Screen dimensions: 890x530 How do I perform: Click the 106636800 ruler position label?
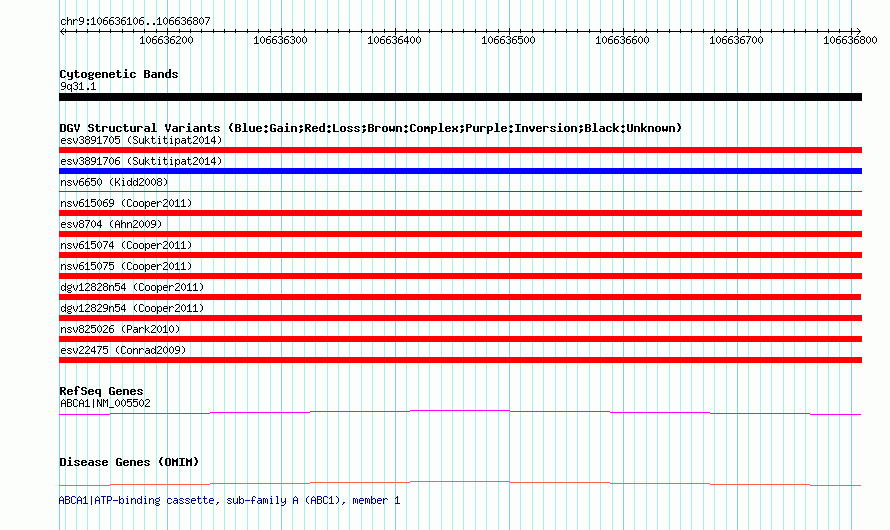coord(850,40)
